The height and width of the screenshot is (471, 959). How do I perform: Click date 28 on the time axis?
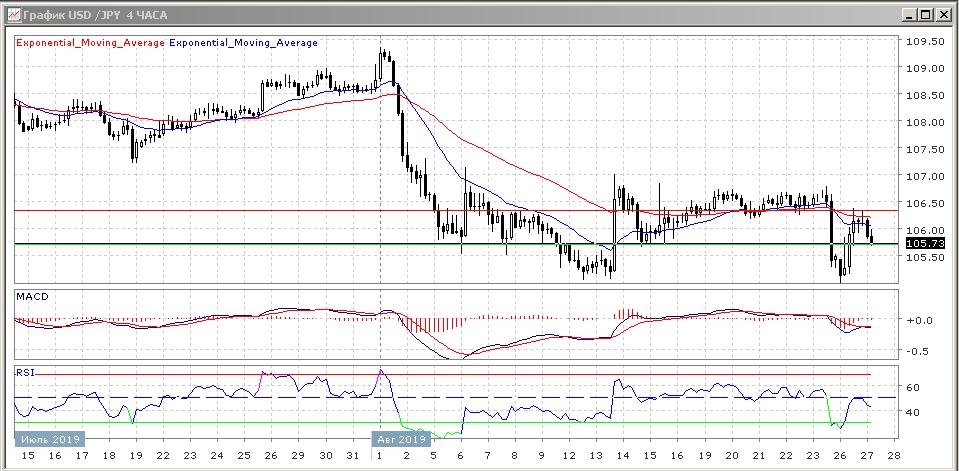(x=893, y=455)
